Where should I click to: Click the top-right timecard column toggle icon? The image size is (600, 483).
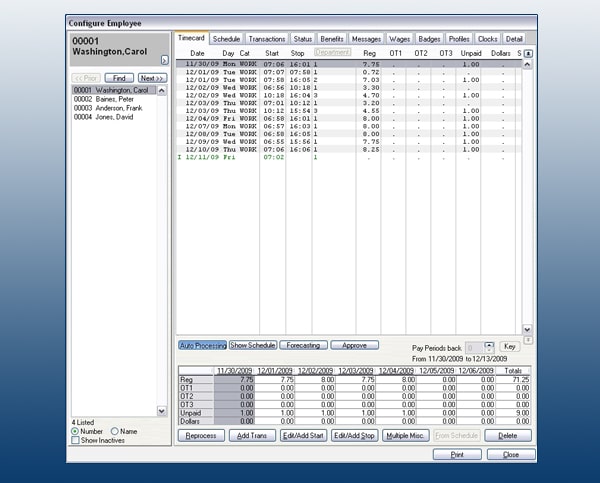coord(528,54)
